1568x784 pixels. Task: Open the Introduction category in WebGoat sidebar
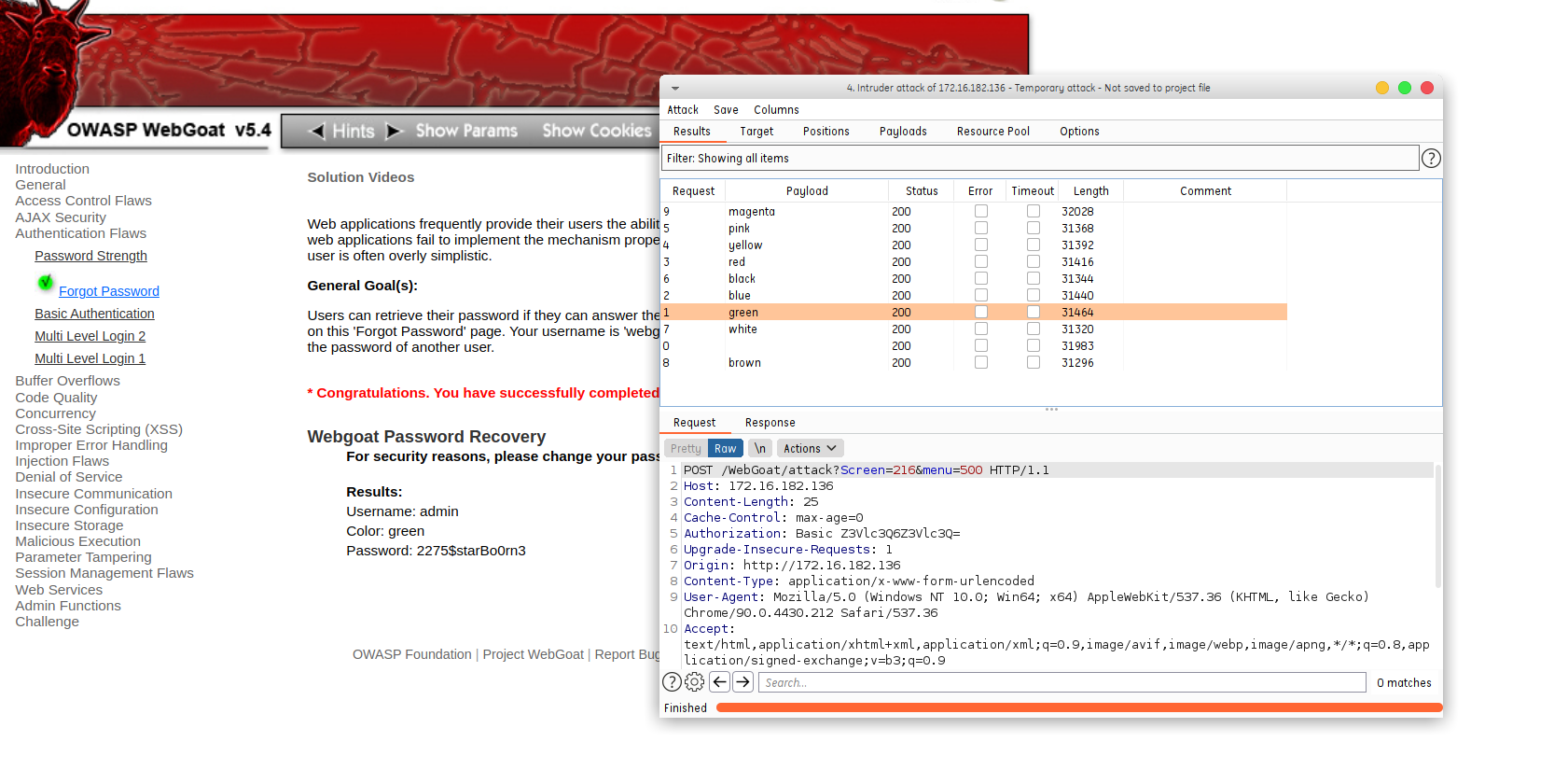click(52, 169)
